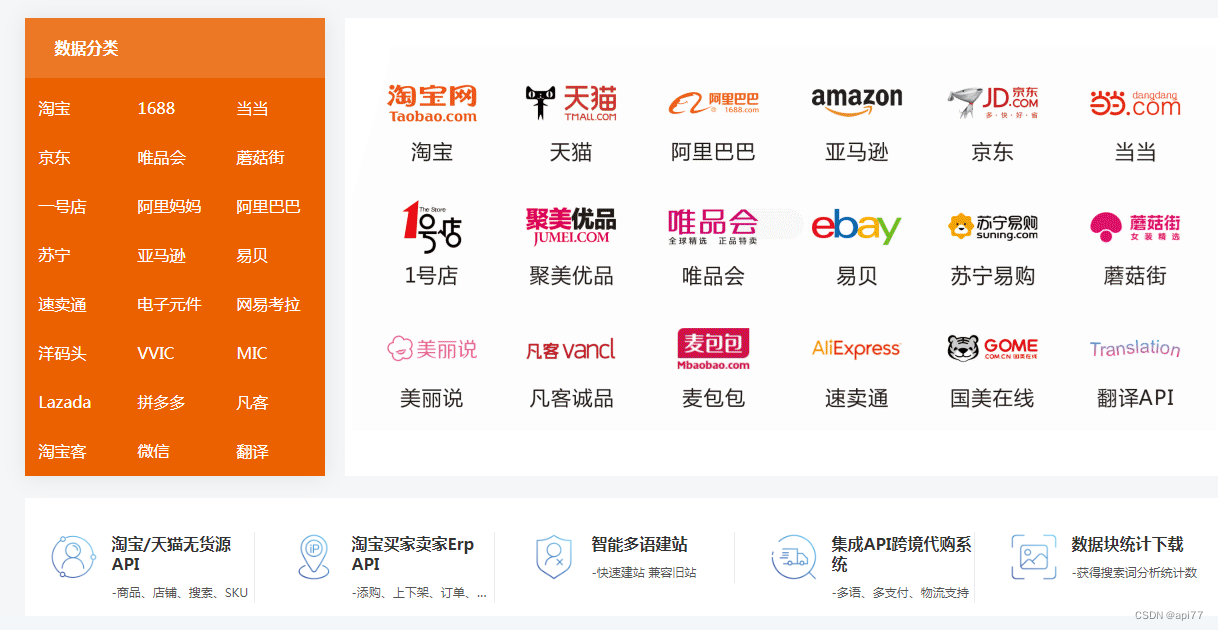Select the Suning lion logo
The image size is (1218, 630).
click(x=993, y=227)
